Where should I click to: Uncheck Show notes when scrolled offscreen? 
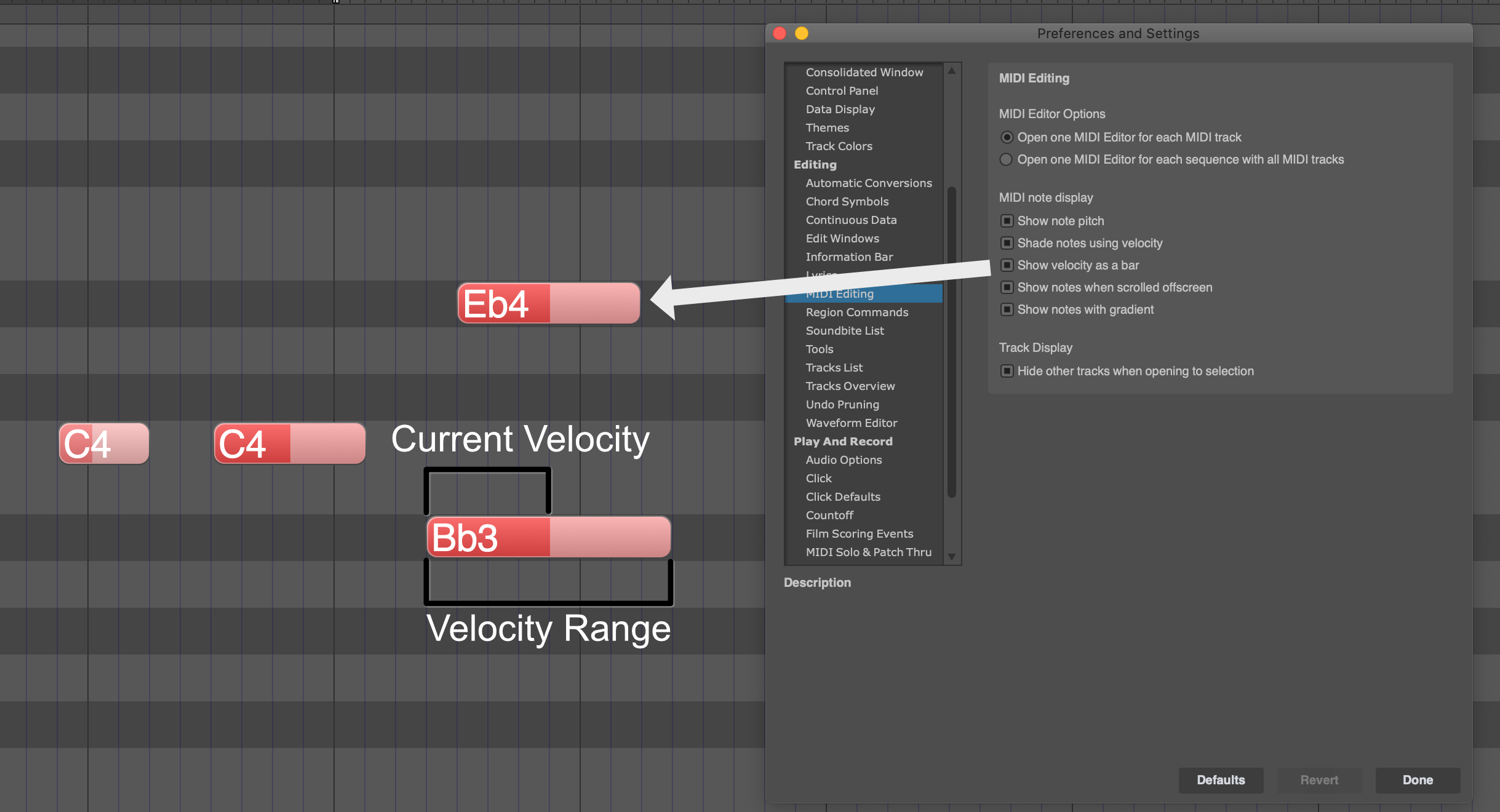(1007, 287)
